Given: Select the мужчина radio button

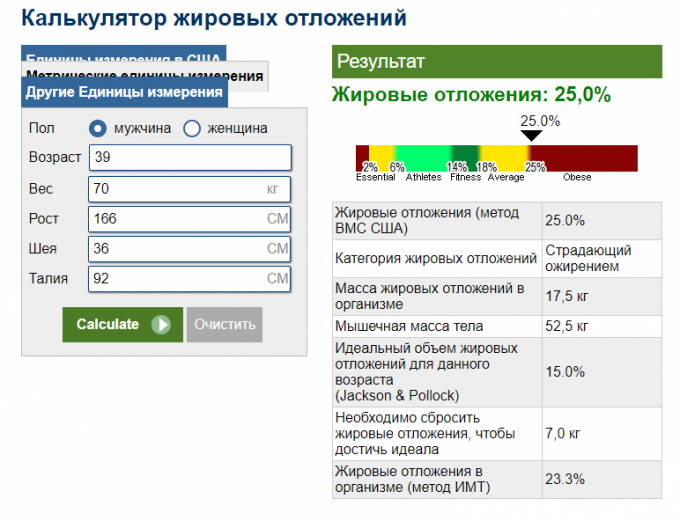Looking at the screenshot, I should [x=98, y=128].
